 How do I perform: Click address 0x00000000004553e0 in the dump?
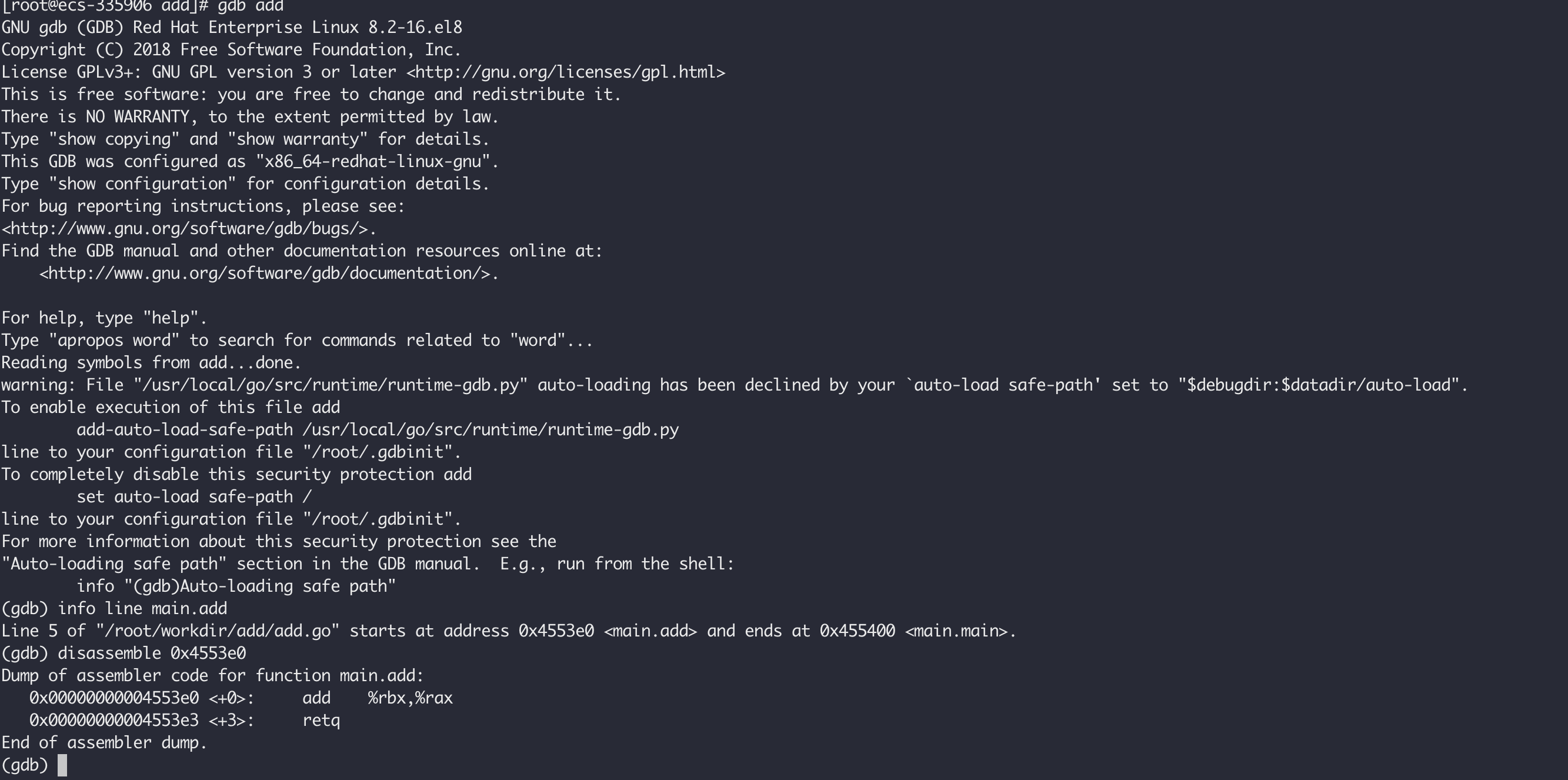(114, 698)
